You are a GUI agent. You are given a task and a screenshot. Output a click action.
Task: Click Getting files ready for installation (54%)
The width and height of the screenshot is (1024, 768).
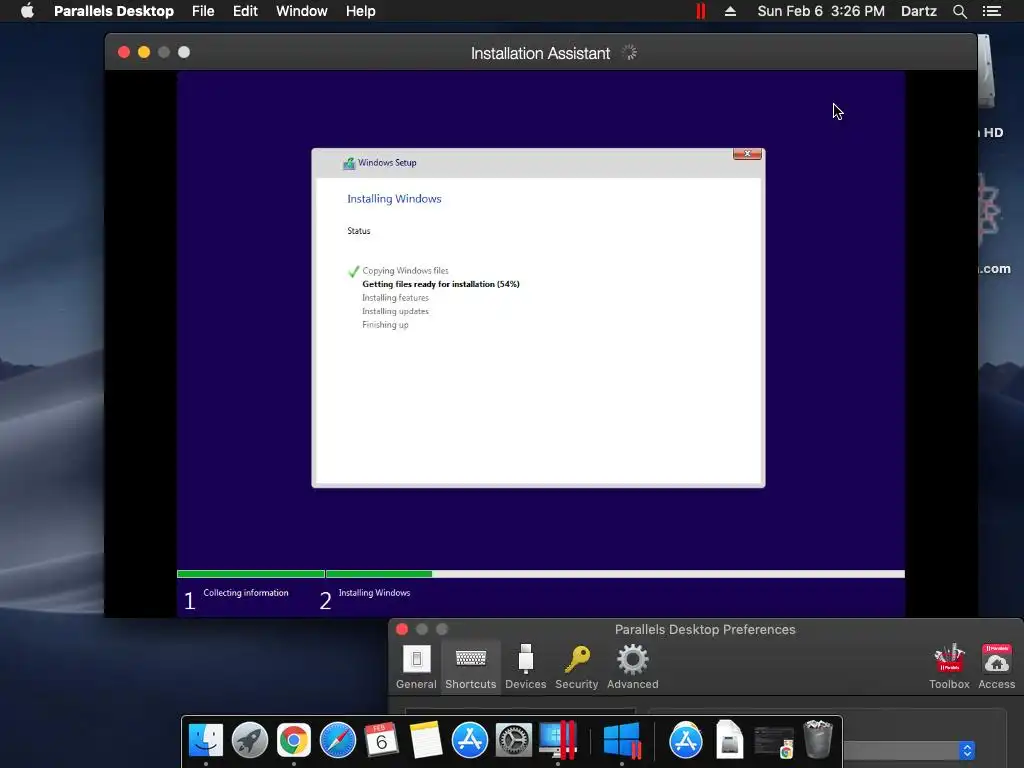coord(441,284)
